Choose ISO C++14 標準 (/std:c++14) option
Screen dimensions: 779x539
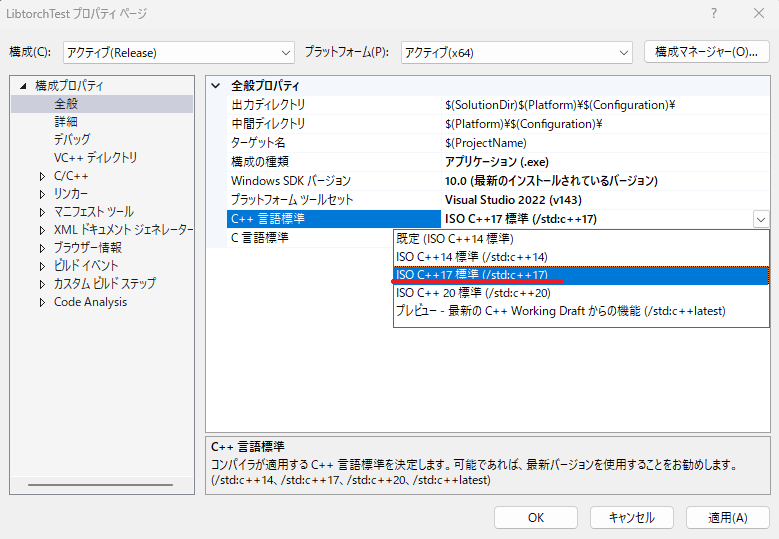click(472, 257)
